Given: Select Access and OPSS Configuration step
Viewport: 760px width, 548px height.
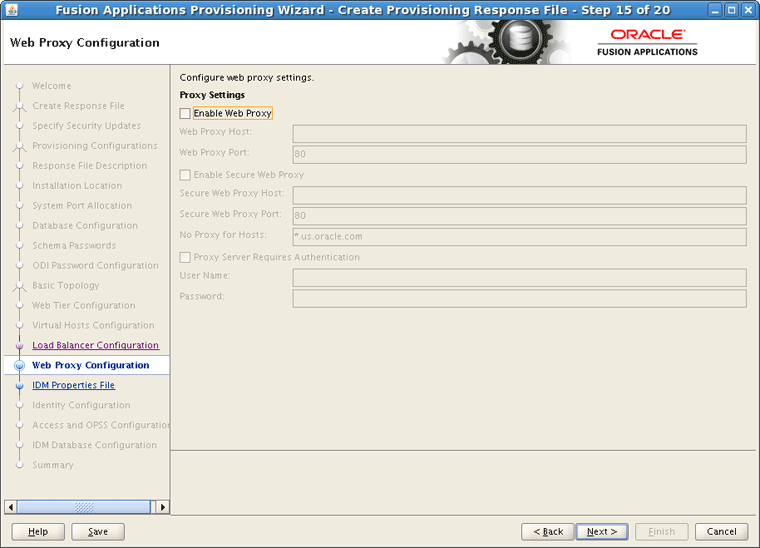Looking at the screenshot, I should coord(101,425).
